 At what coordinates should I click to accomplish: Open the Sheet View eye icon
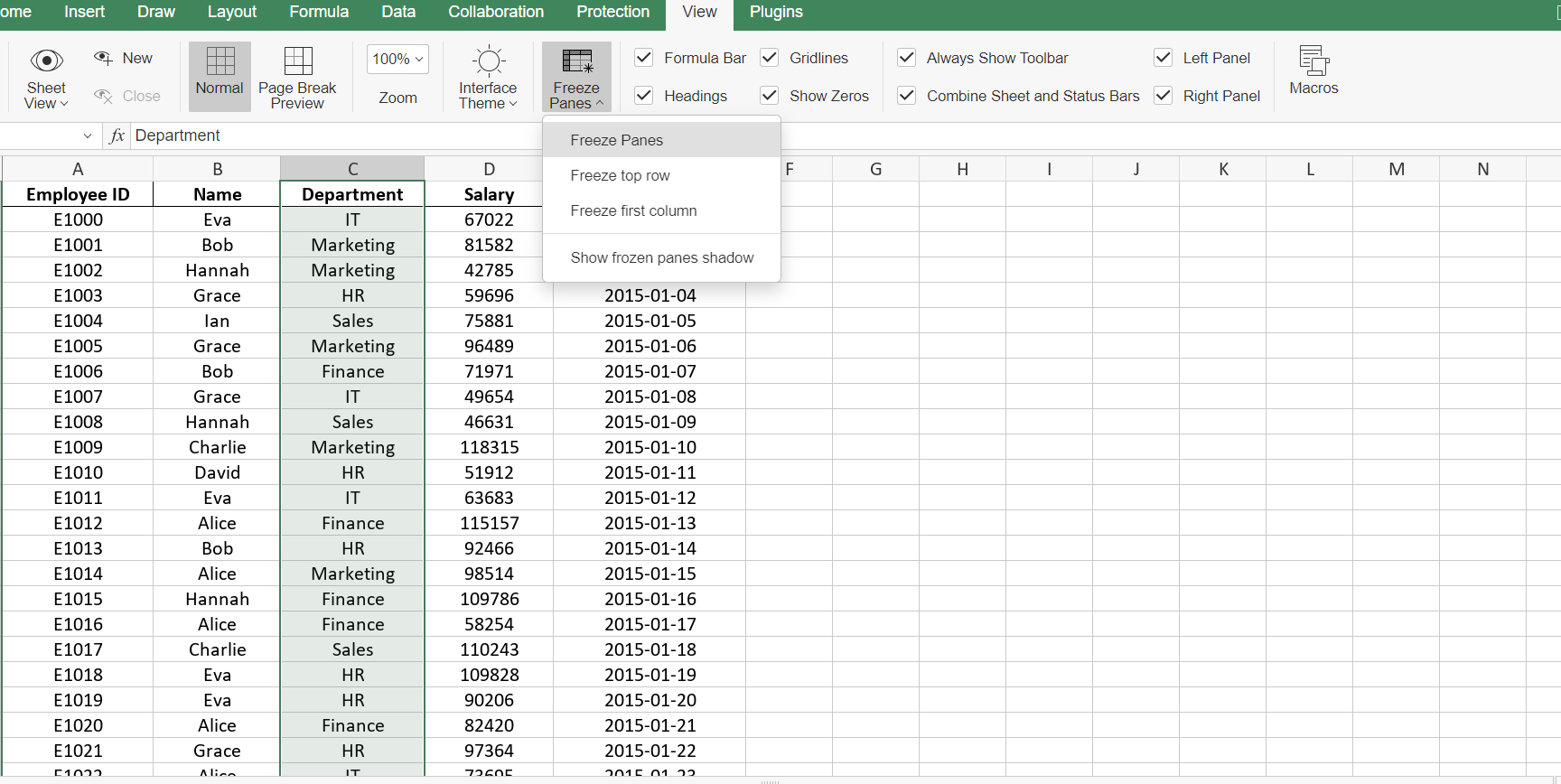46,61
